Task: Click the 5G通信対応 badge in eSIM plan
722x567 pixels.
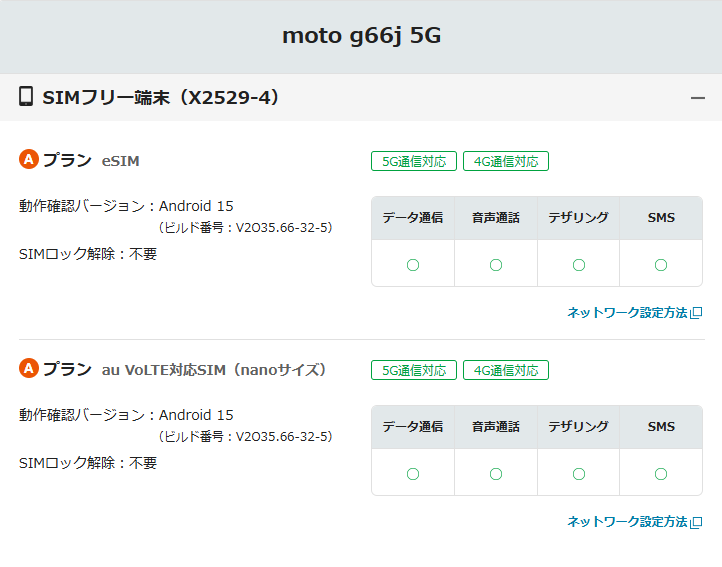Action: (414, 161)
